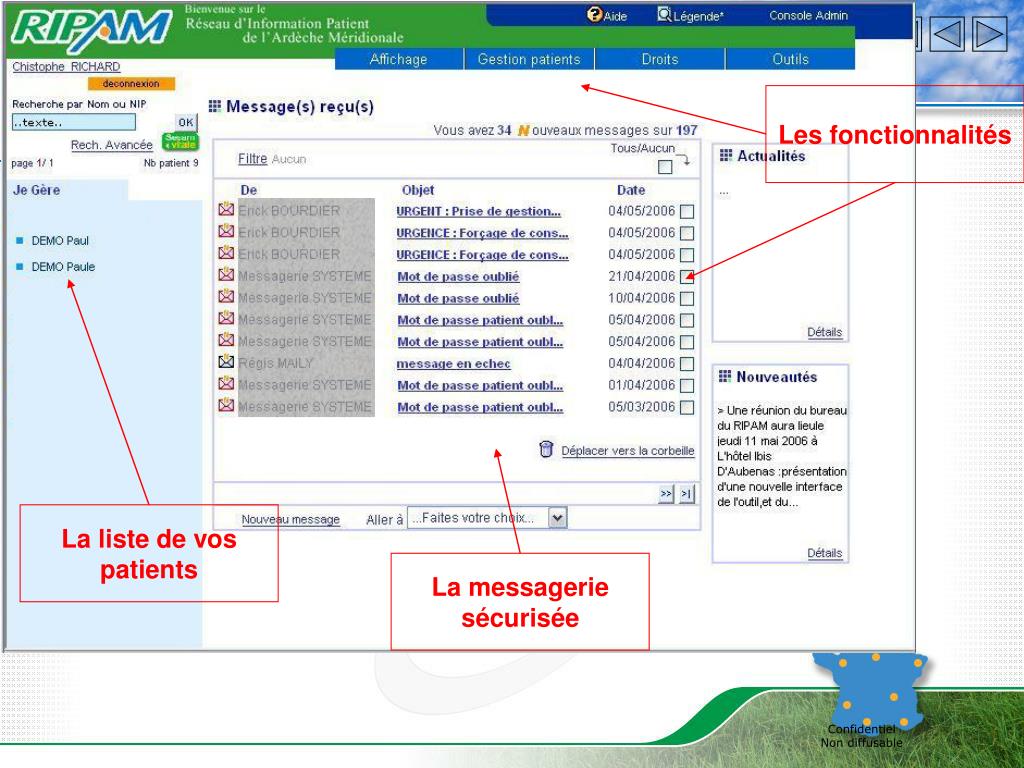Open Mot de passe patient message from 05/03/2006
The width and height of the screenshot is (1024, 768).
(480, 408)
